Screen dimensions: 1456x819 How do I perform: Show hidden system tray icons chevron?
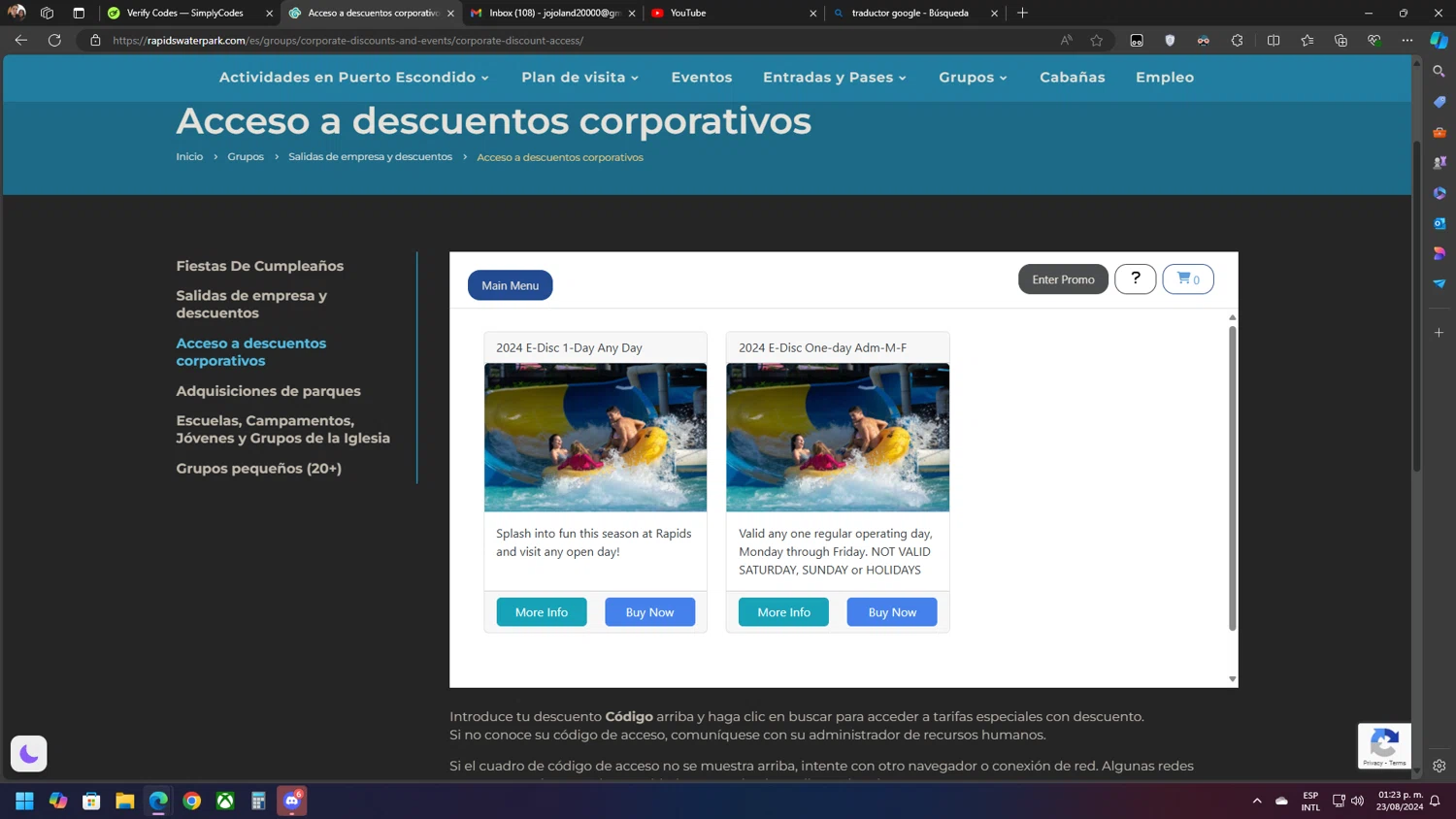tap(1257, 801)
